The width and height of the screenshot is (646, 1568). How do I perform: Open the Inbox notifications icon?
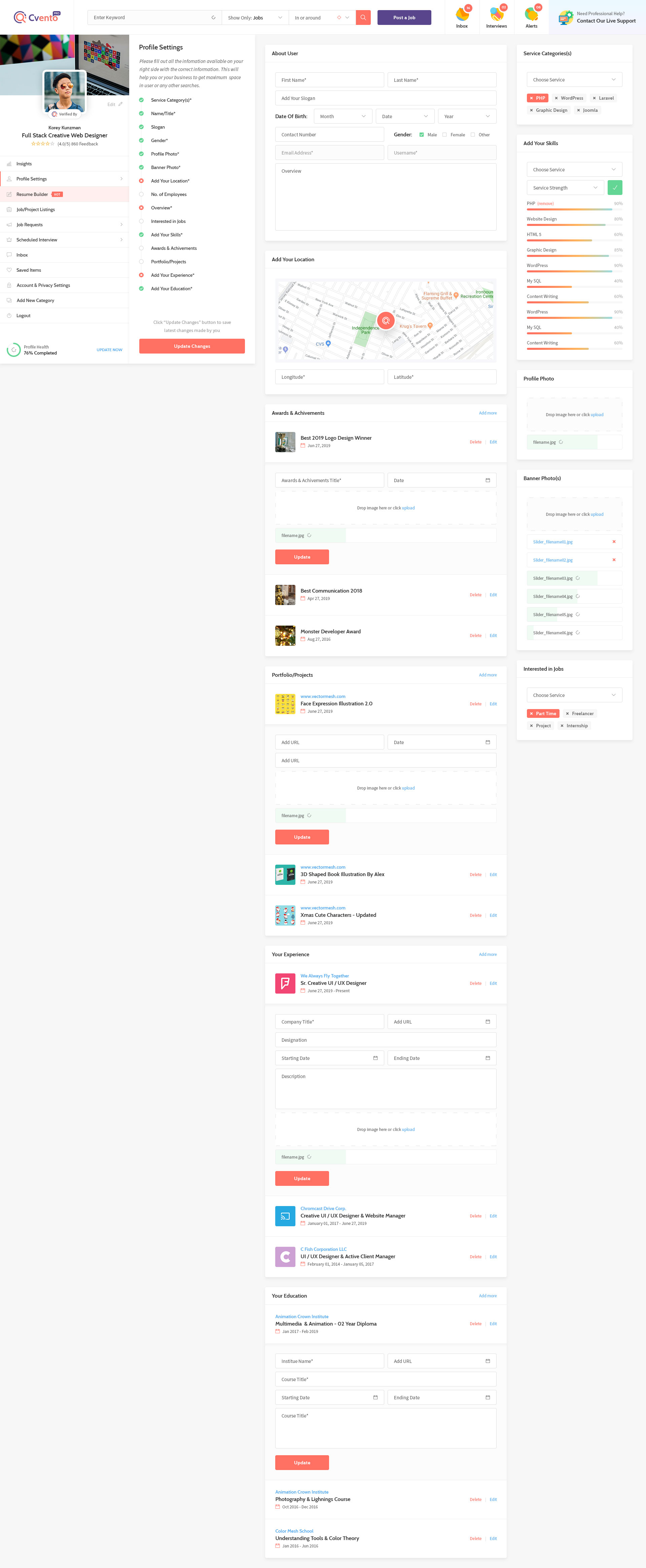point(462,14)
